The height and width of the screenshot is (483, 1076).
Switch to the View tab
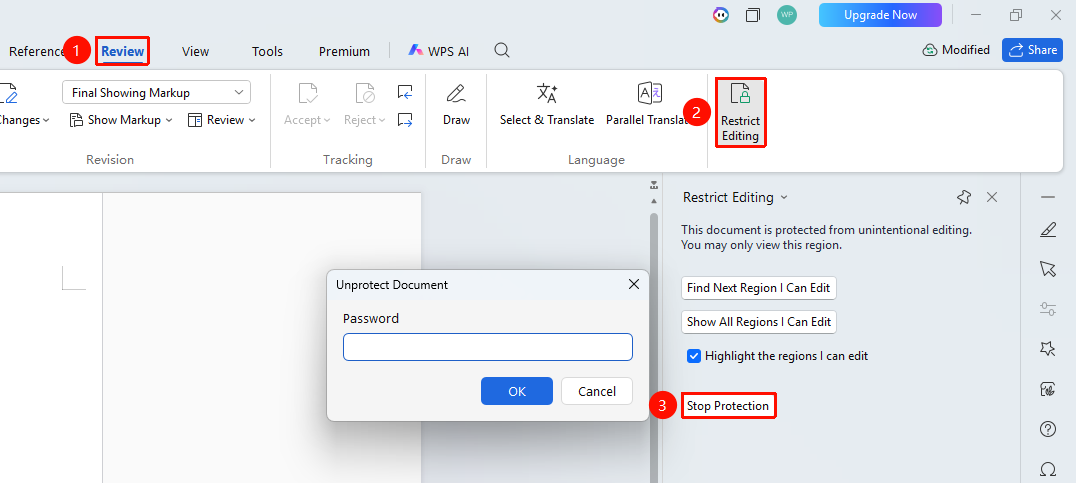tap(196, 51)
